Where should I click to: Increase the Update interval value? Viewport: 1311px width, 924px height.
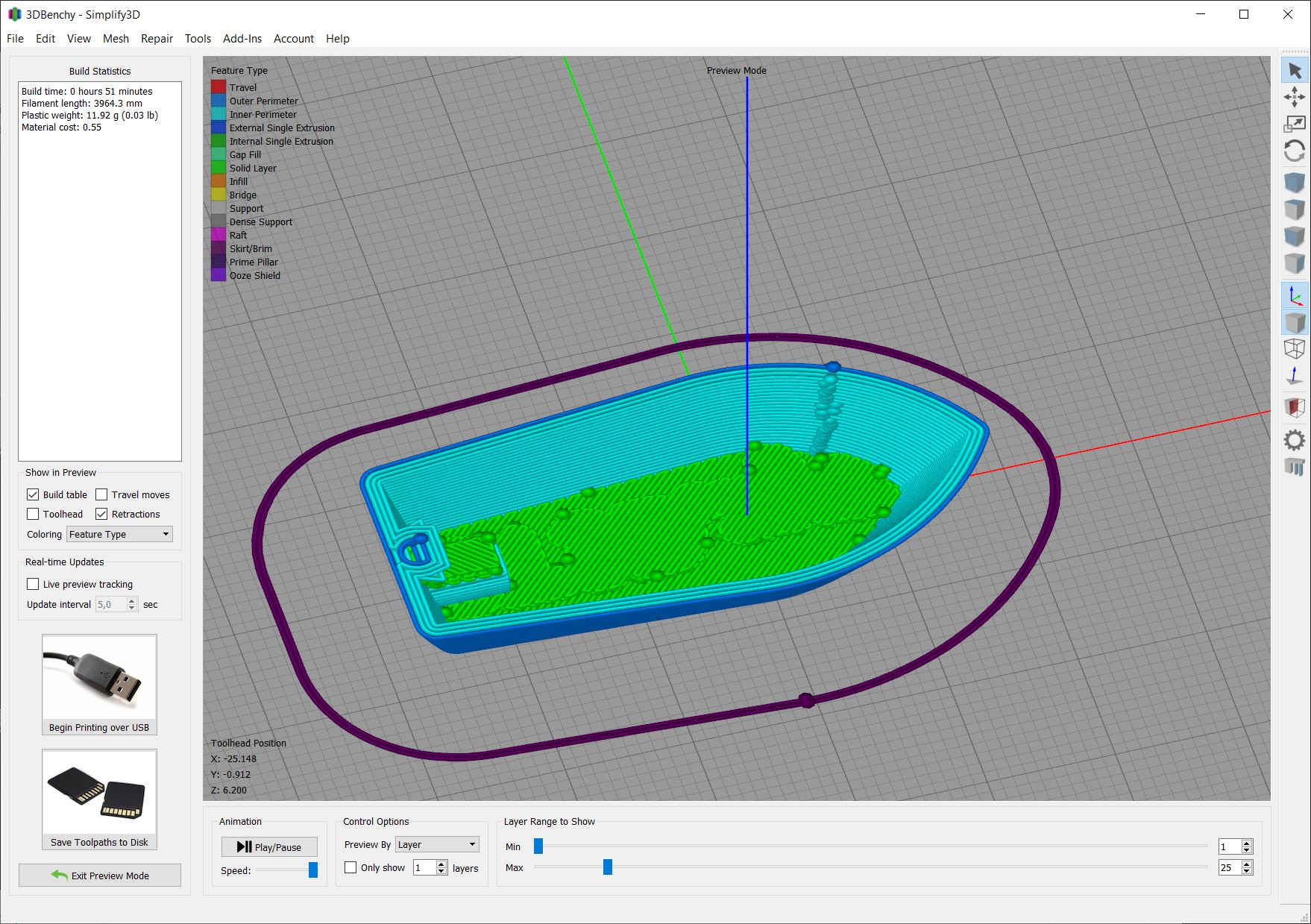[x=132, y=600]
